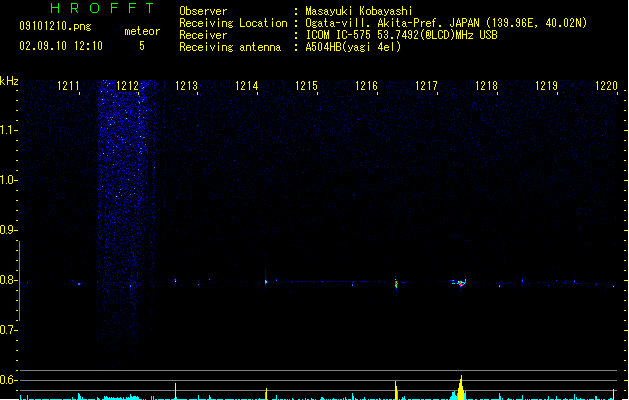Image resolution: width=629 pixels, height=400 pixels.
Task: Click the 0.6 kHz axis label
Action: (8, 380)
